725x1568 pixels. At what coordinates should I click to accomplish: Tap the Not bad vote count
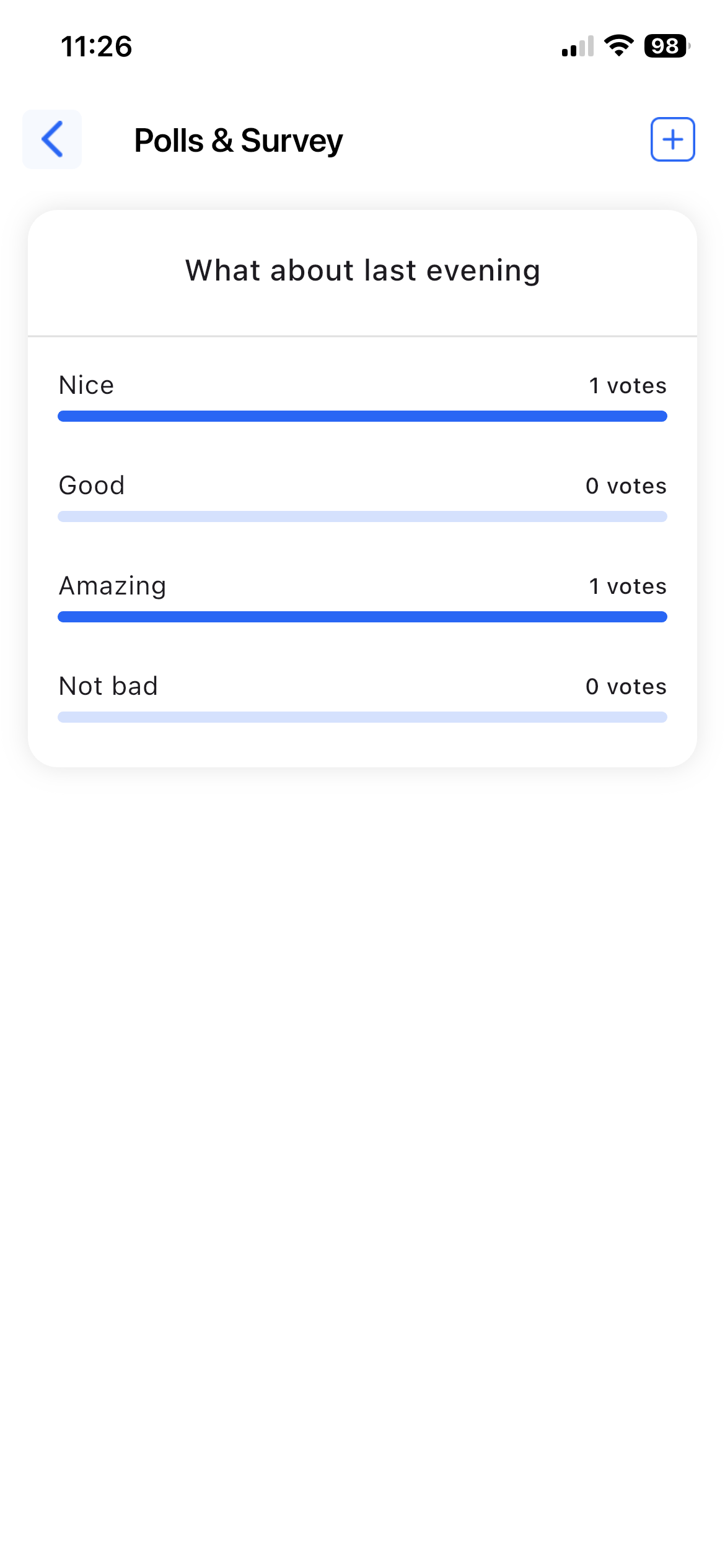(x=626, y=687)
